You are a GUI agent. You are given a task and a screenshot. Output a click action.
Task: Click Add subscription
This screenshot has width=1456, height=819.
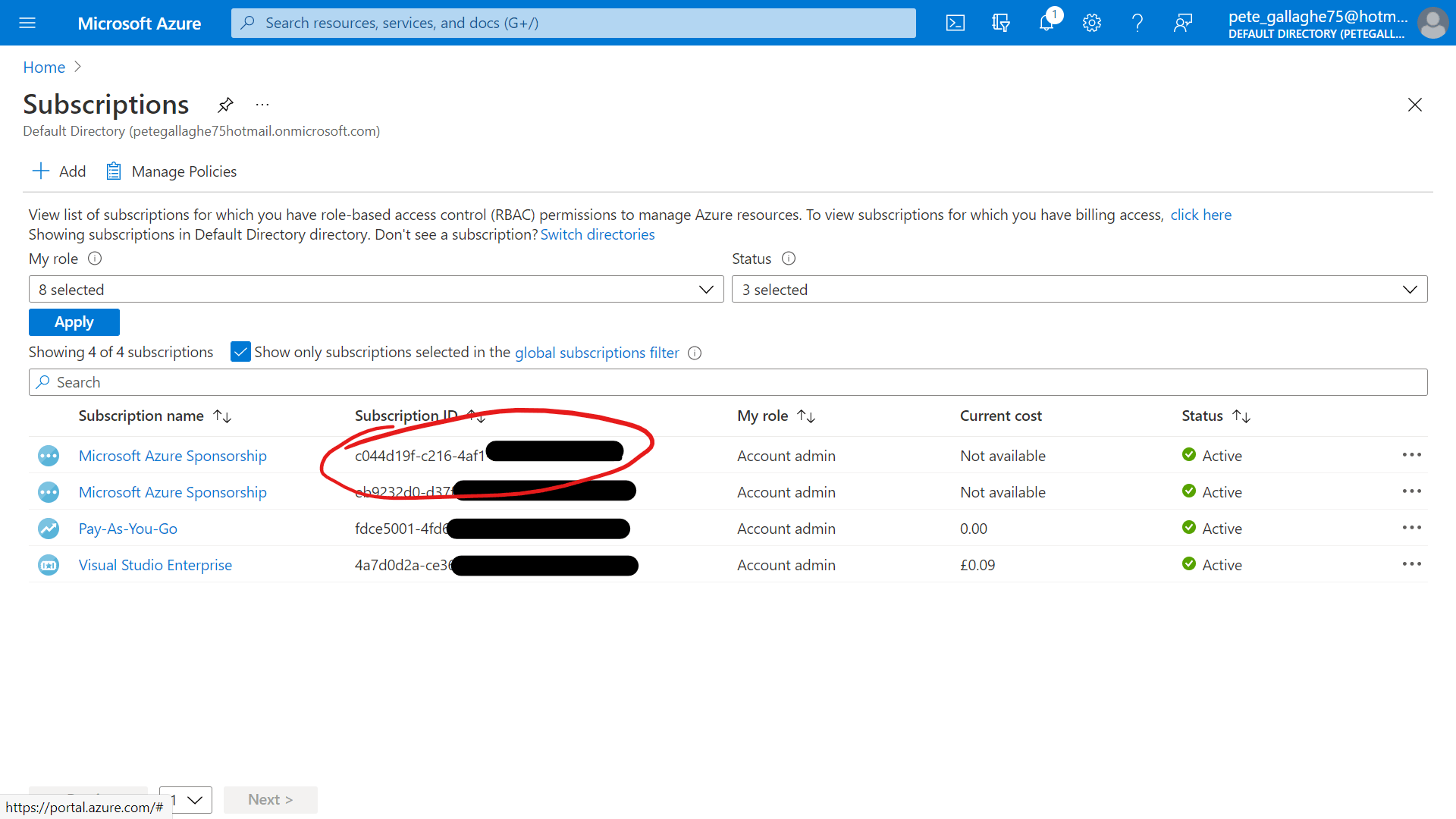pos(58,171)
